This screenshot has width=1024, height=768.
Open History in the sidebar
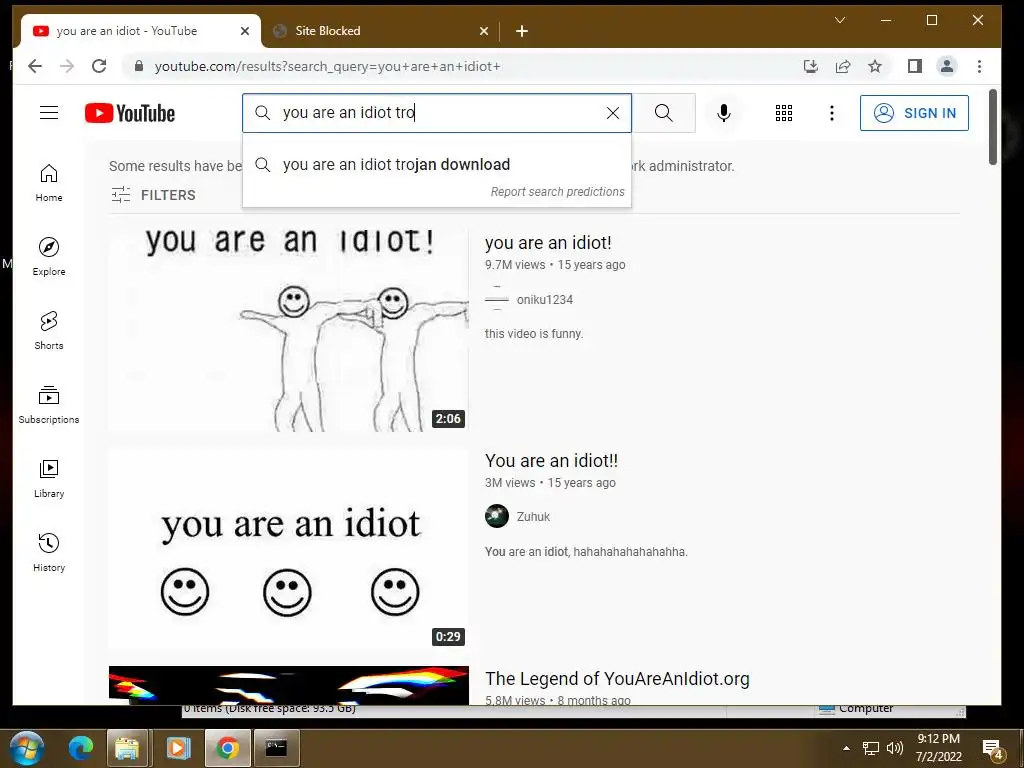pyautogui.click(x=49, y=552)
